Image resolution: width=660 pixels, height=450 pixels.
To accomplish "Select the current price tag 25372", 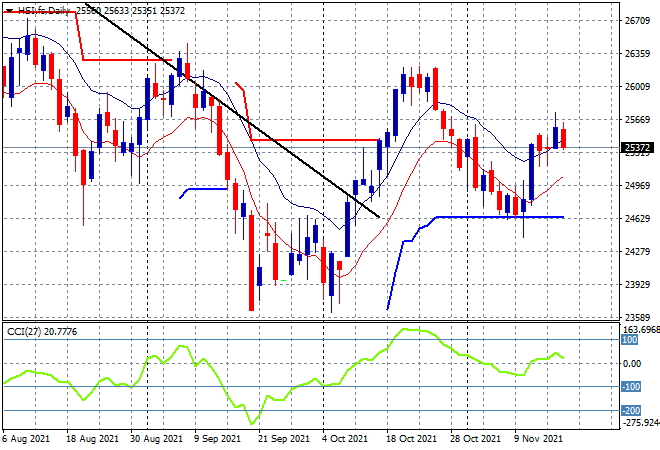I will tap(637, 148).
